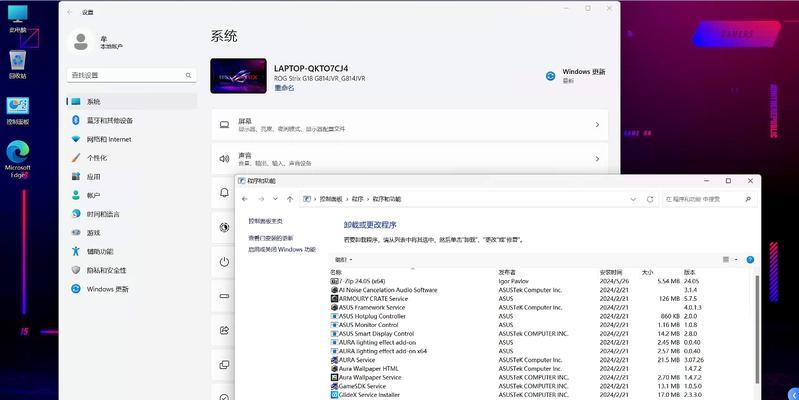Open 控制面板主页 (Control Panel Home) link

(x=265, y=221)
